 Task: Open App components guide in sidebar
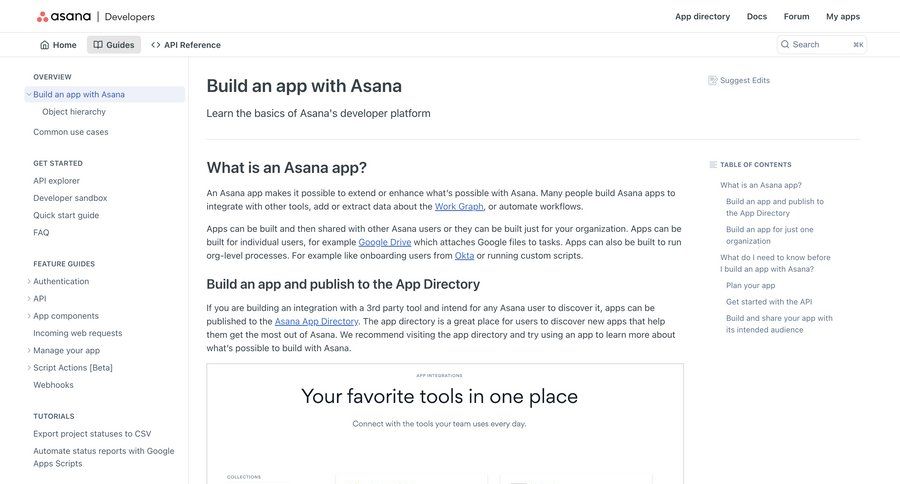(x=66, y=316)
